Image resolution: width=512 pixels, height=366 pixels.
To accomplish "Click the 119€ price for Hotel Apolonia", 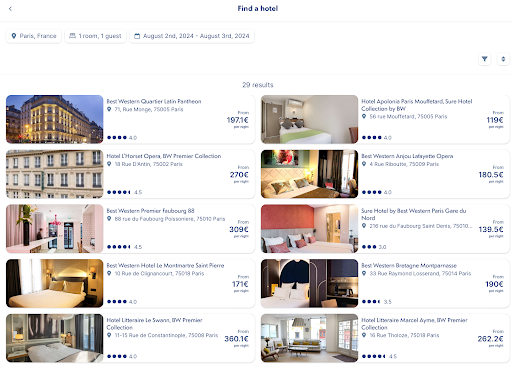I will pos(495,120).
